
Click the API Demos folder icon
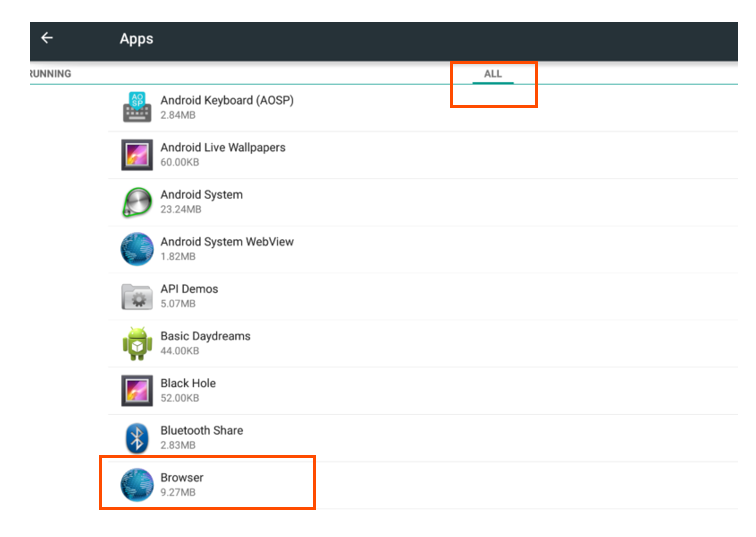(x=137, y=296)
